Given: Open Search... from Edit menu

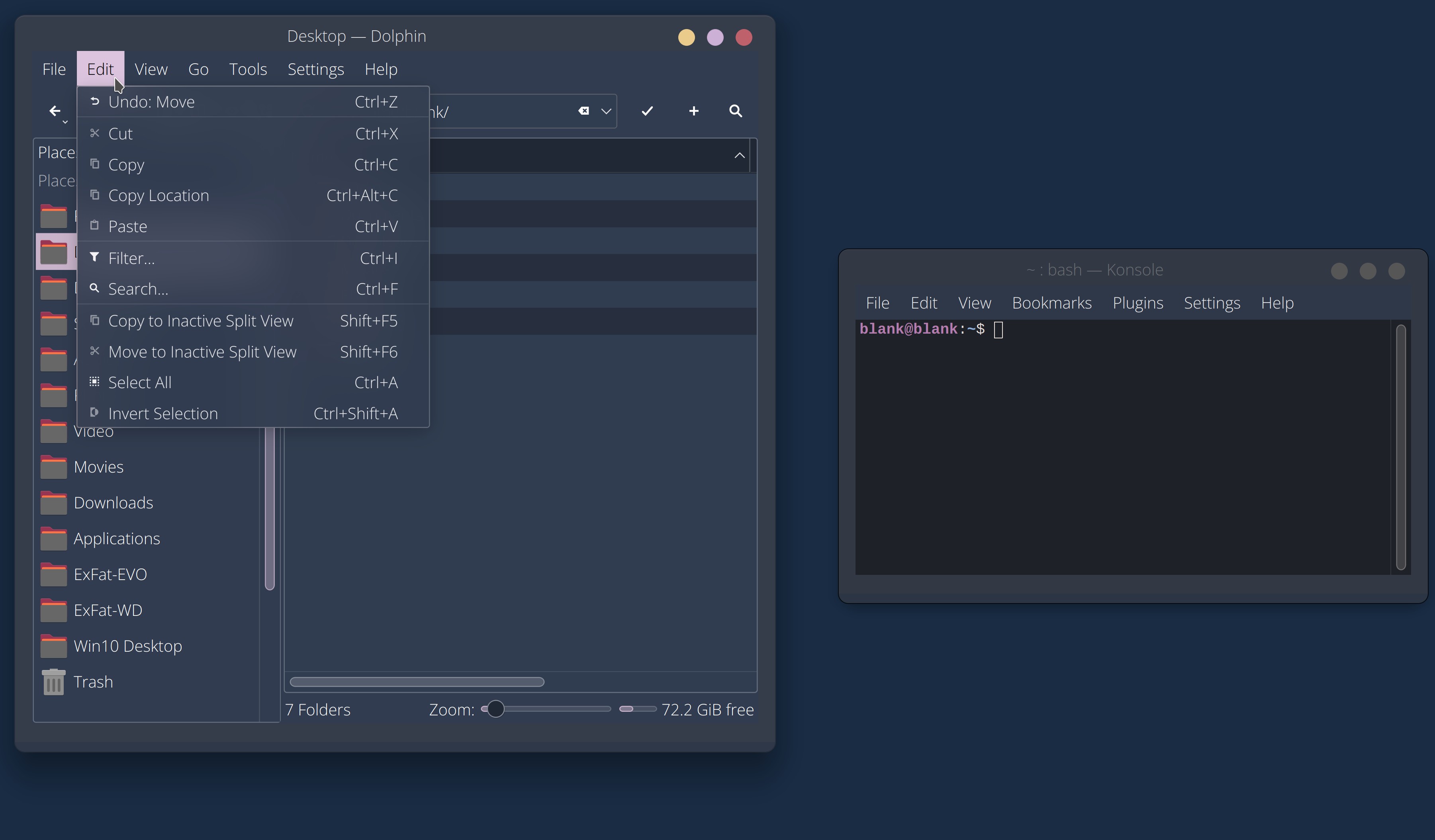Looking at the screenshot, I should 253,289.
